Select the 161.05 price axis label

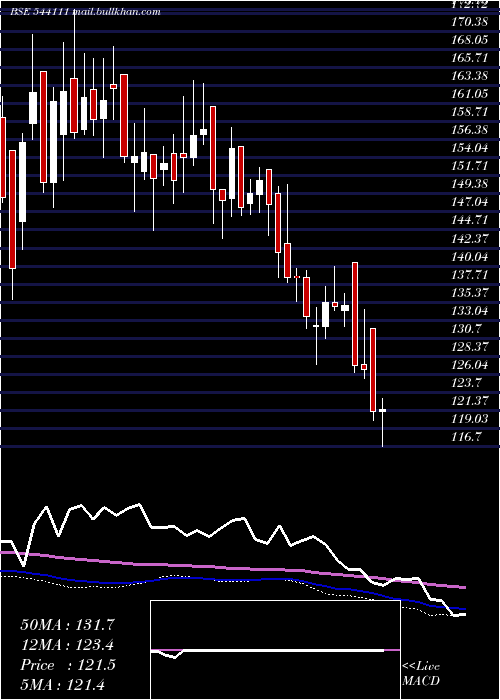point(469,94)
